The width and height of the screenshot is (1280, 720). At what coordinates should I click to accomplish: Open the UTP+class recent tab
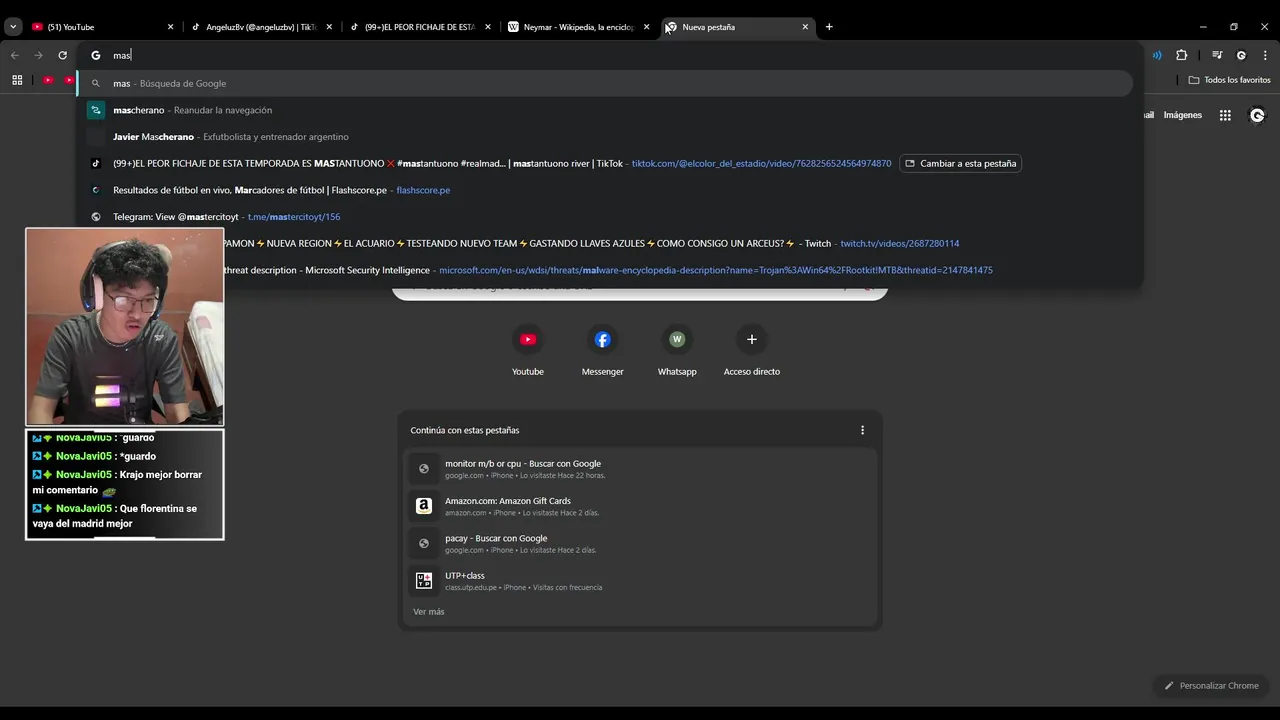[640, 580]
